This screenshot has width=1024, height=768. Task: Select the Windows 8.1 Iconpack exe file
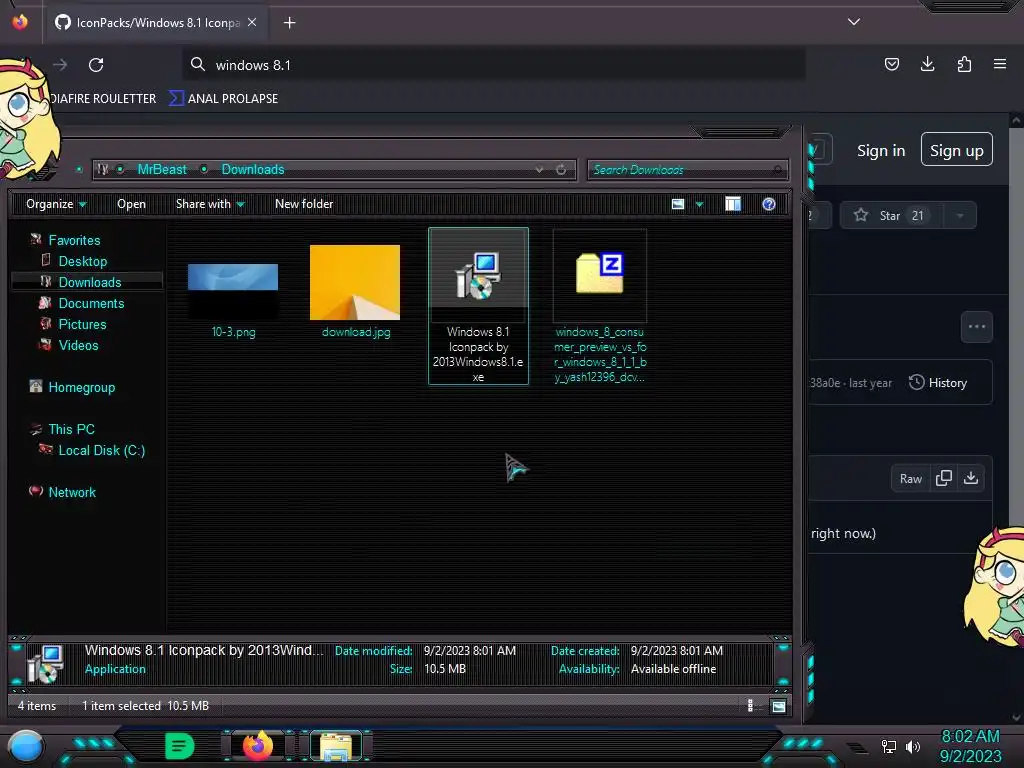click(478, 306)
